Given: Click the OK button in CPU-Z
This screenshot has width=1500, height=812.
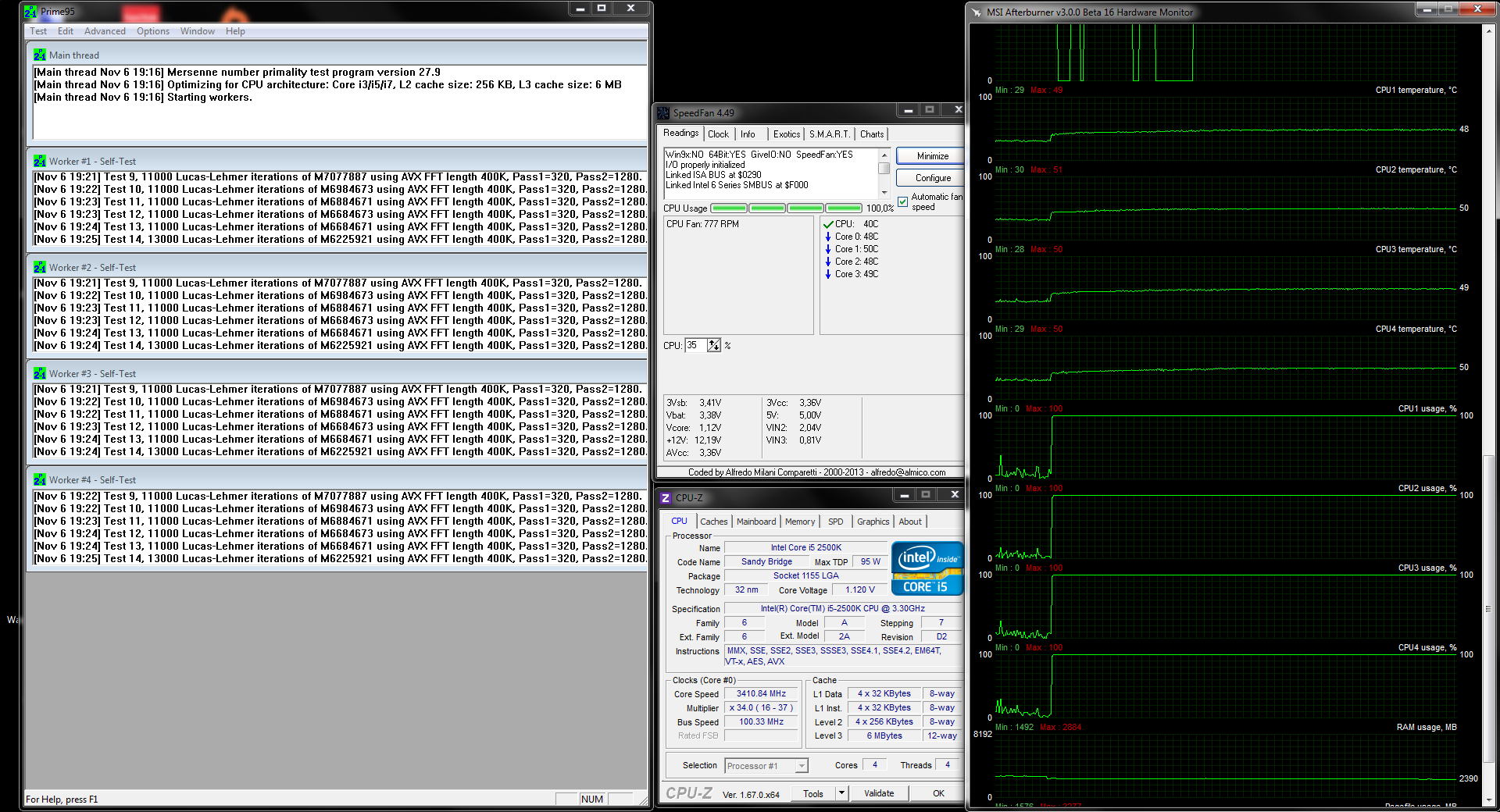Looking at the screenshot, I should tap(938, 793).
